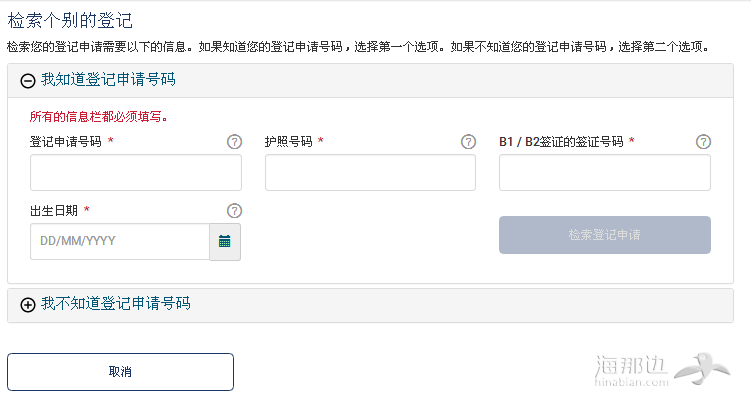View help tooltip for 出生日期
751x403 pixels.
coord(234,211)
